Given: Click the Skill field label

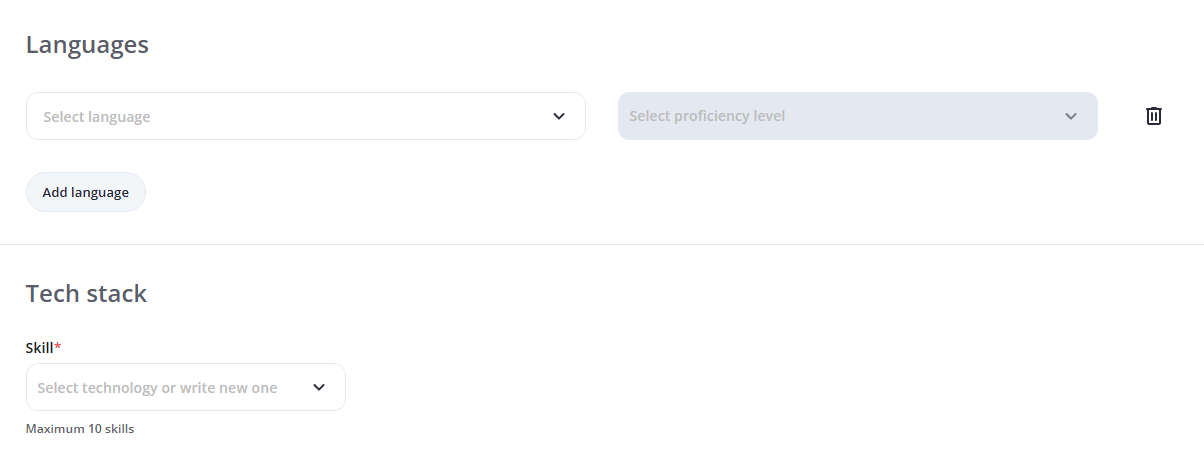Looking at the screenshot, I should [x=39, y=347].
